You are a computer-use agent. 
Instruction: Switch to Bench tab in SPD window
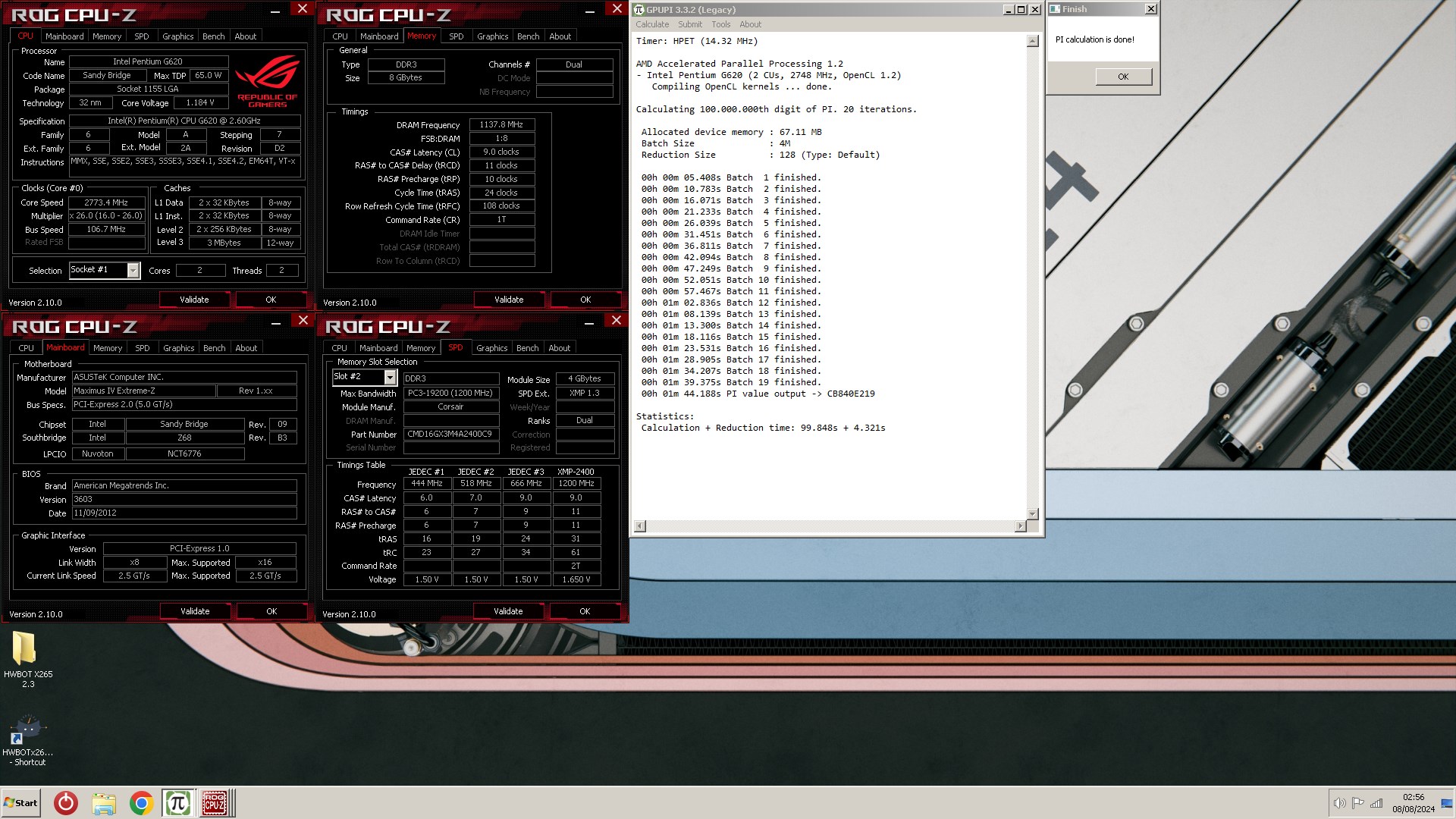[x=528, y=348]
